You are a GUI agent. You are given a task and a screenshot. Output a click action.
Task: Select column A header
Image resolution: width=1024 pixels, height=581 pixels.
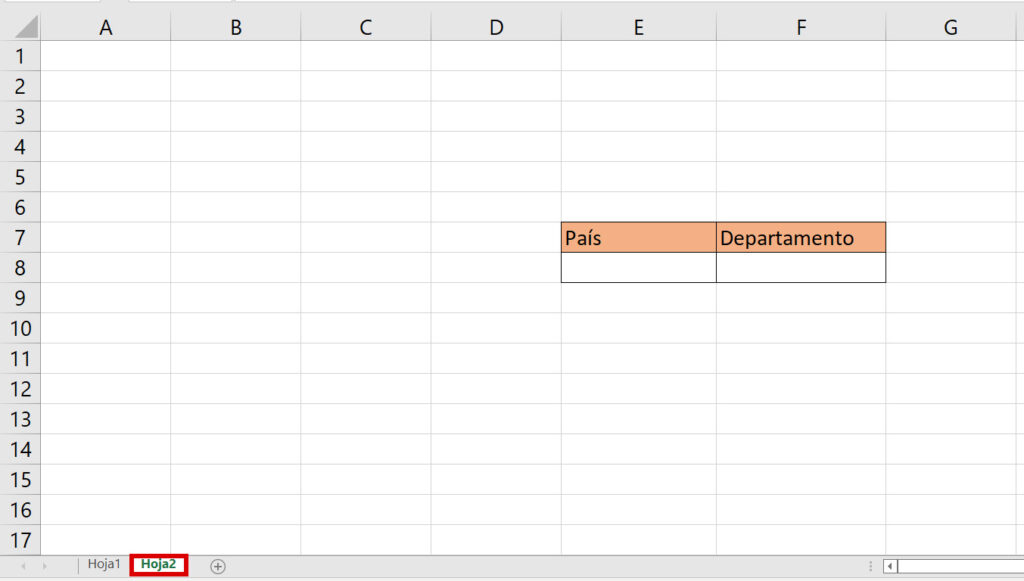click(106, 28)
